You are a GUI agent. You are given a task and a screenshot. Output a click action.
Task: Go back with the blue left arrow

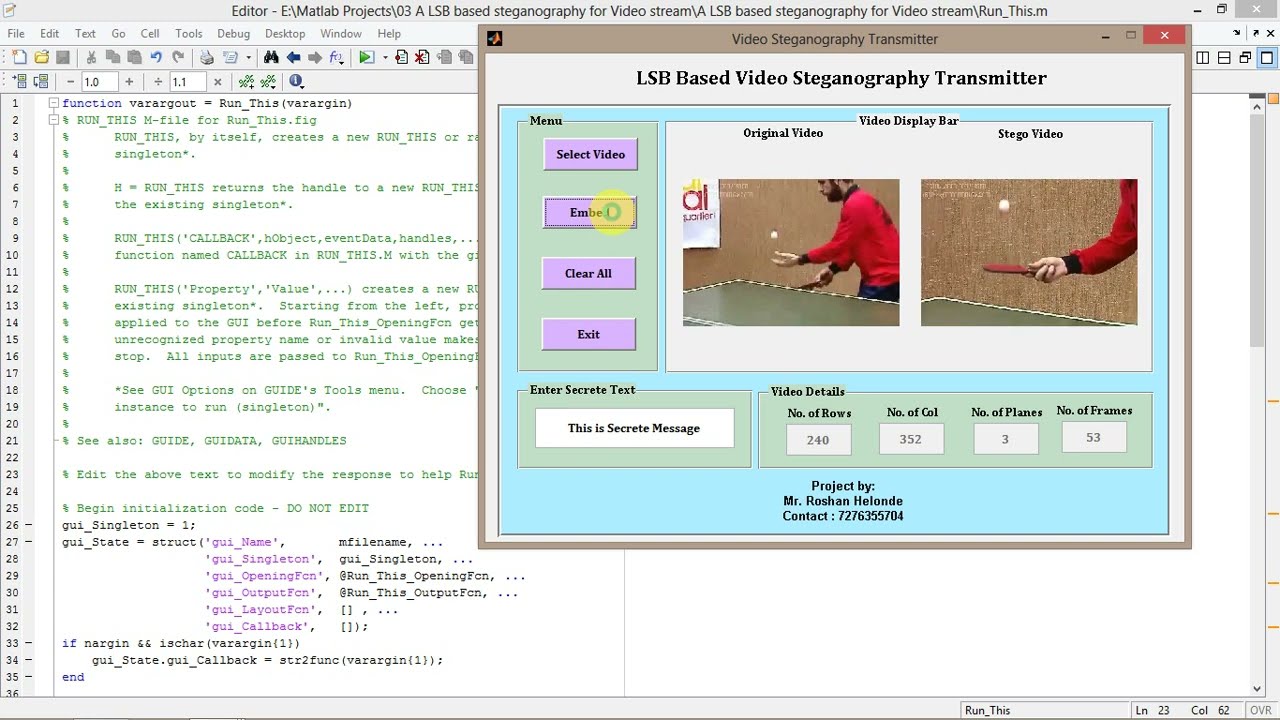(x=293, y=57)
